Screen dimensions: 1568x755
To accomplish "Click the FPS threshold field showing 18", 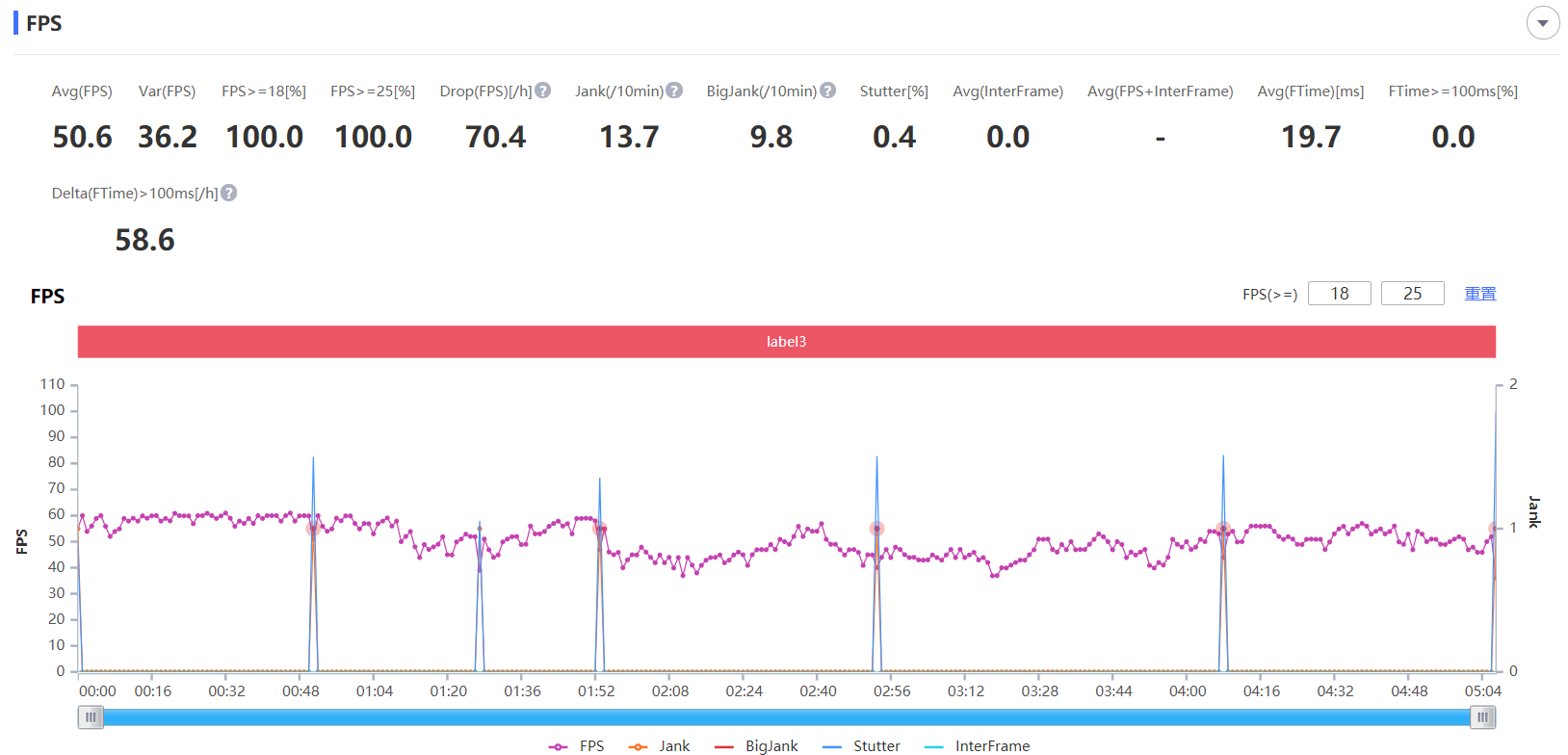I will pyautogui.click(x=1340, y=294).
